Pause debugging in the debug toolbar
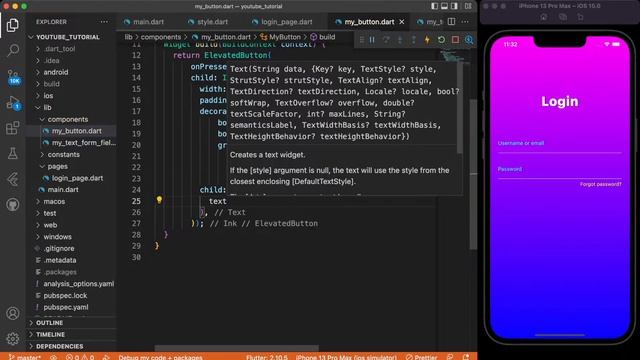 (x=372, y=40)
